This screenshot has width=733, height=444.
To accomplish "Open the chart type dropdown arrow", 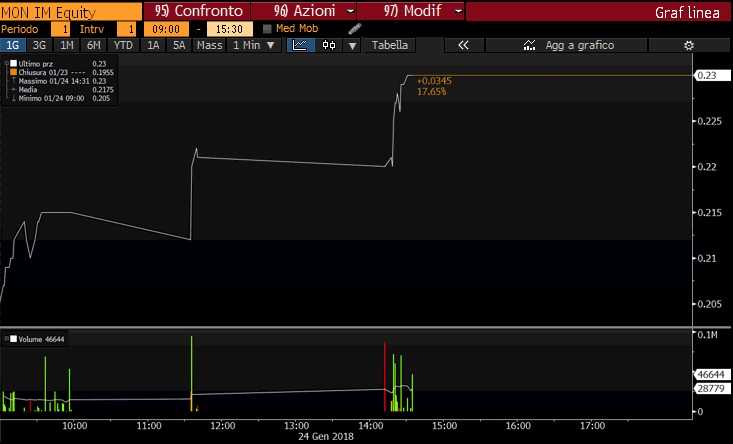I will click(353, 46).
